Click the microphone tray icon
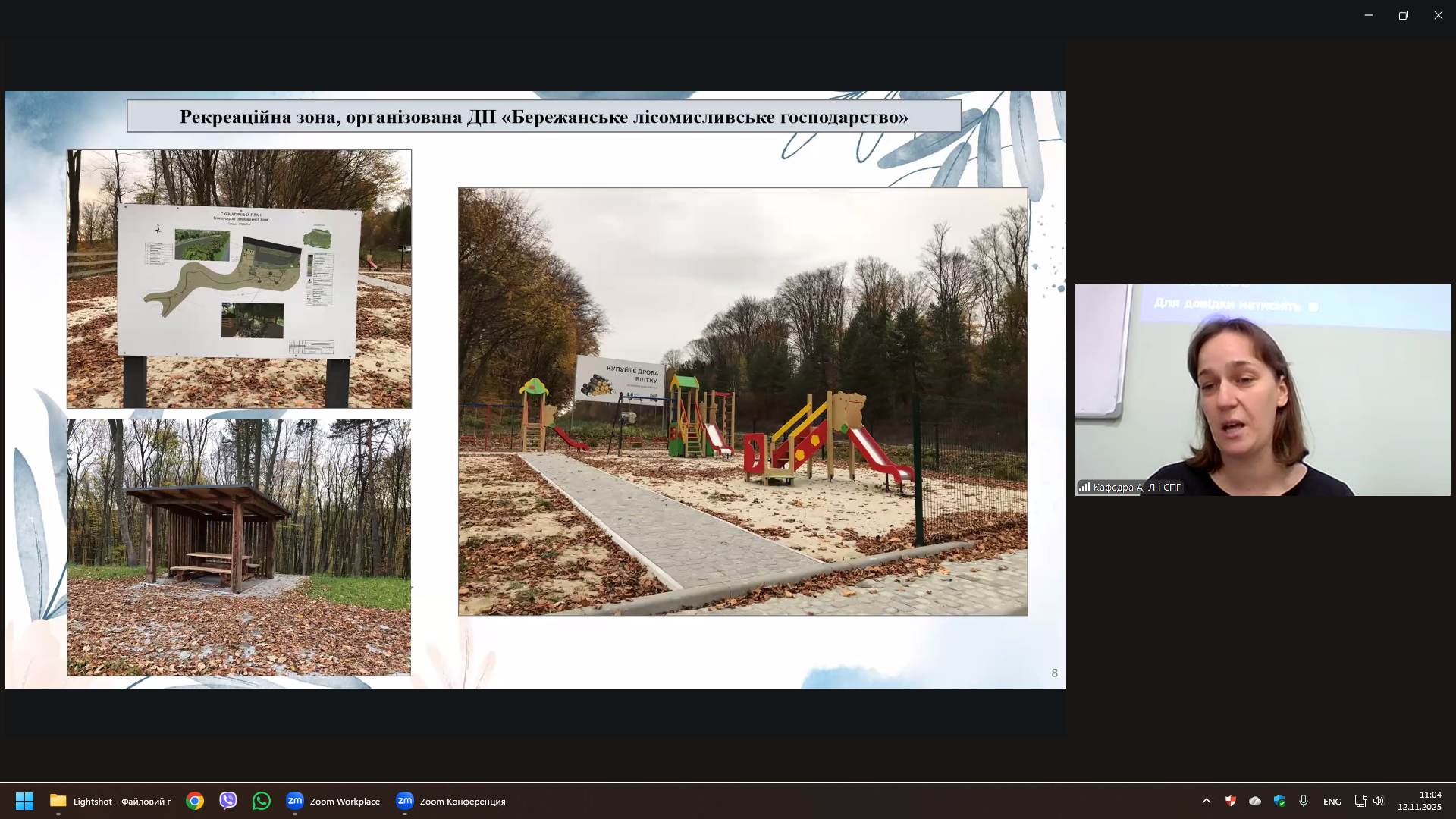Viewport: 1456px width, 819px height. pos(1304,801)
